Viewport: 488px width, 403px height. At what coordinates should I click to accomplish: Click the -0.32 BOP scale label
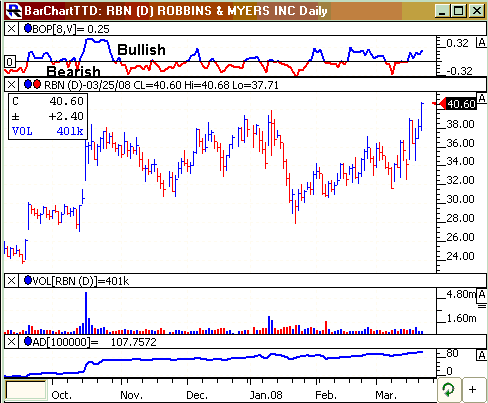pos(459,71)
